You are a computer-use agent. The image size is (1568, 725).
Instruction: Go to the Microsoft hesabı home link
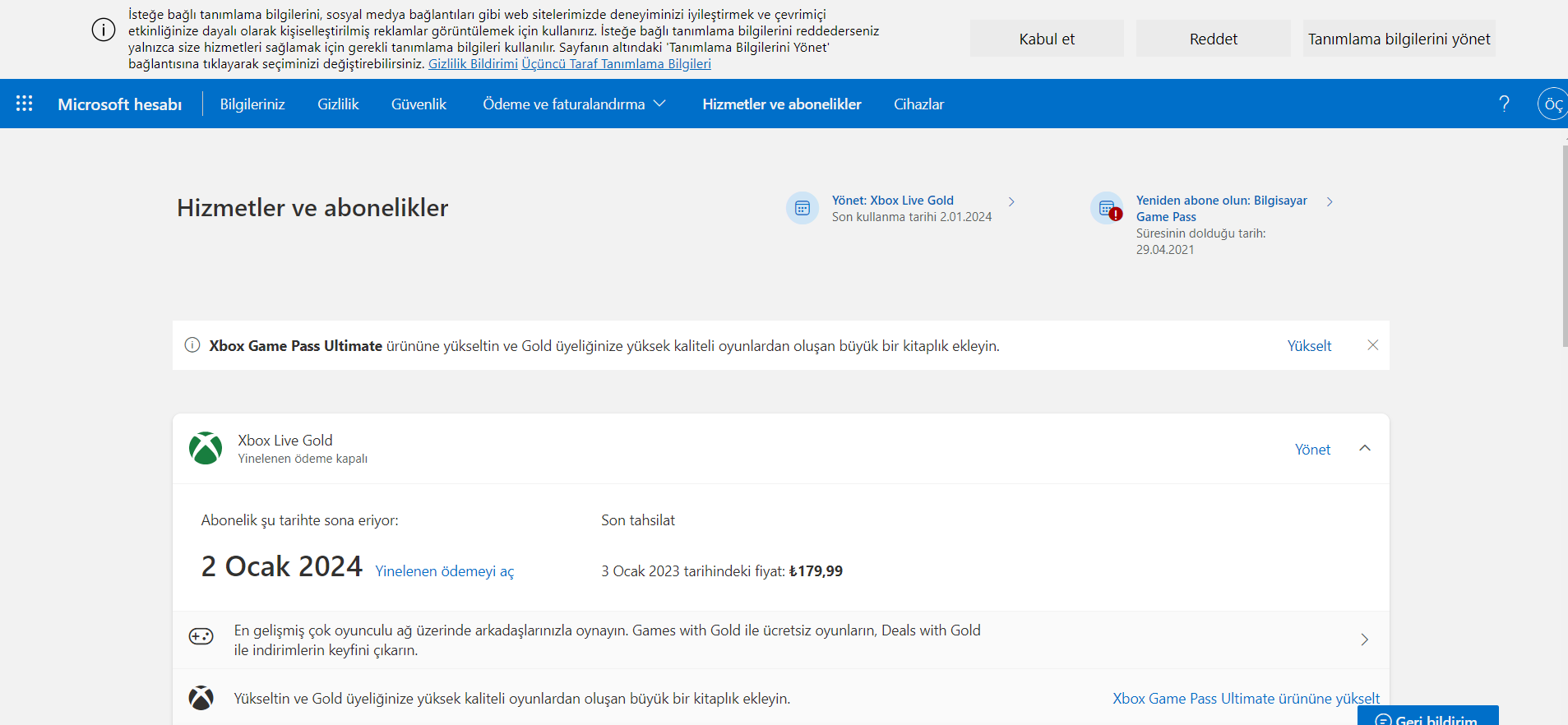coord(120,104)
